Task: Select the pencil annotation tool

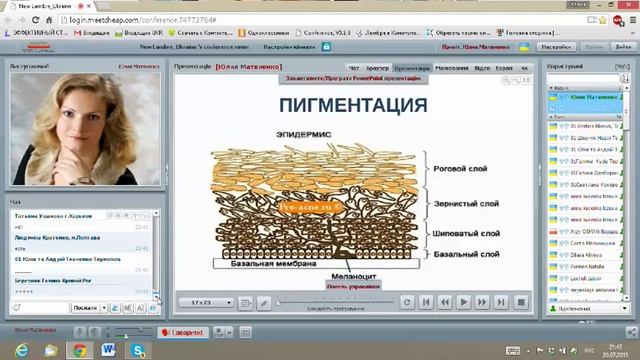Action: (264, 303)
